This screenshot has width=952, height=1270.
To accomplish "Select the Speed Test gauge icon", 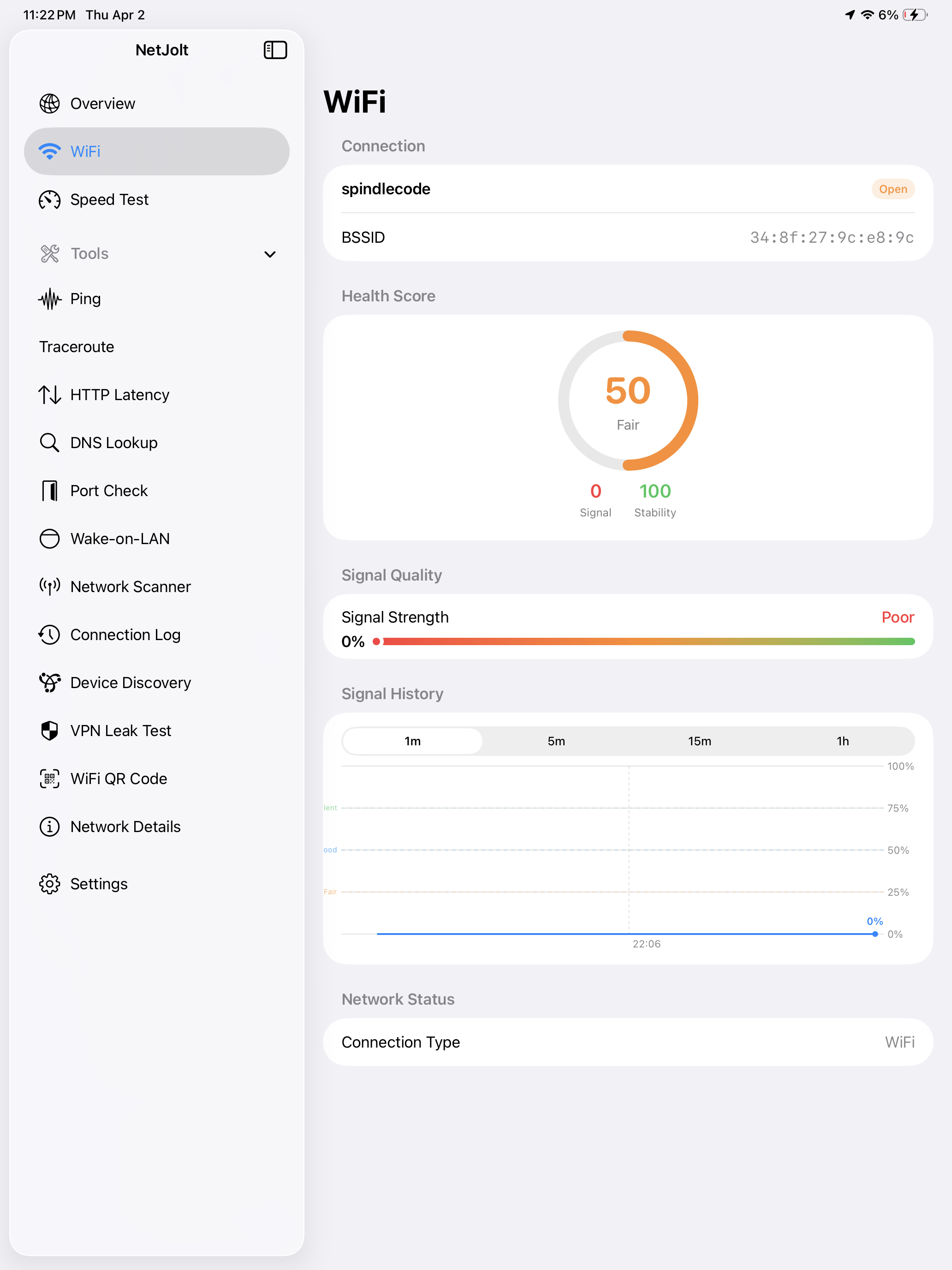I will click(49, 200).
